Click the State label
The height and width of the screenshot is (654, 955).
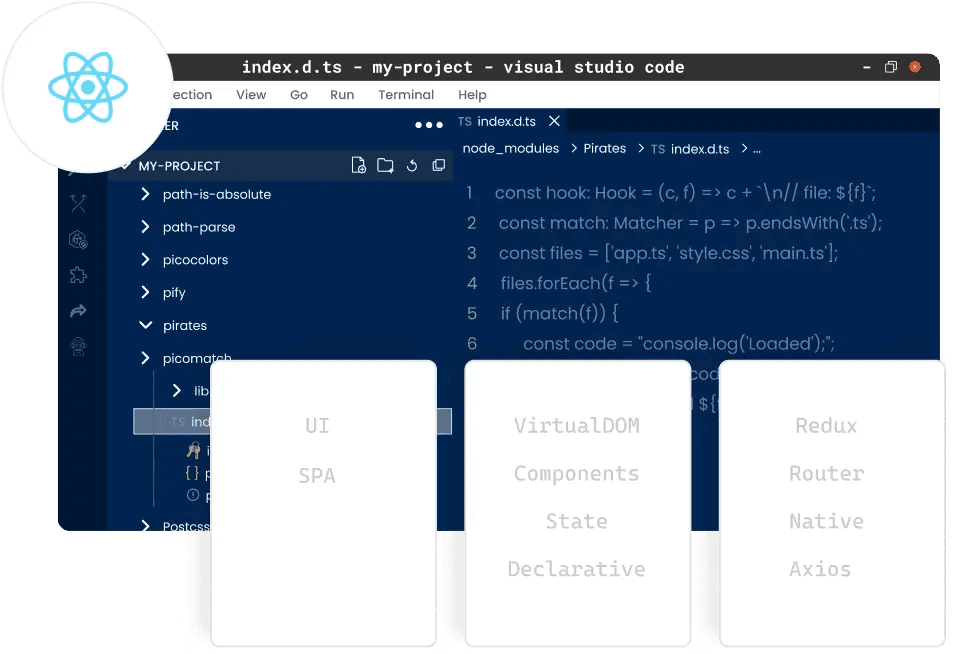point(577,521)
